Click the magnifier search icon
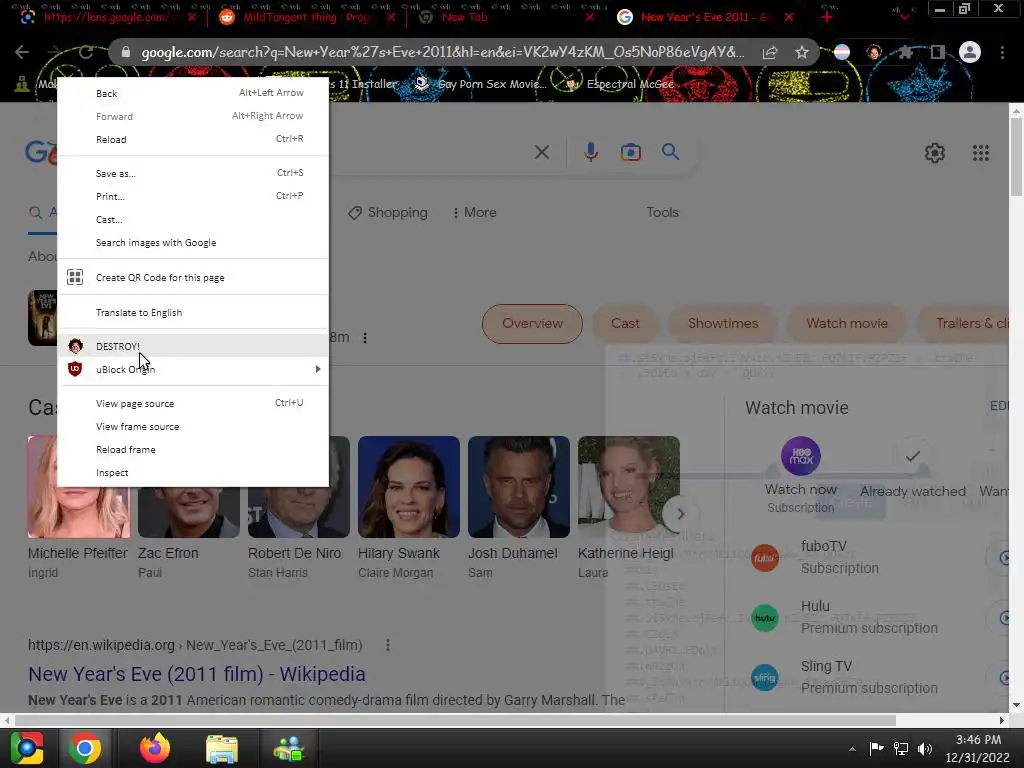The height and width of the screenshot is (768, 1024). click(x=670, y=152)
